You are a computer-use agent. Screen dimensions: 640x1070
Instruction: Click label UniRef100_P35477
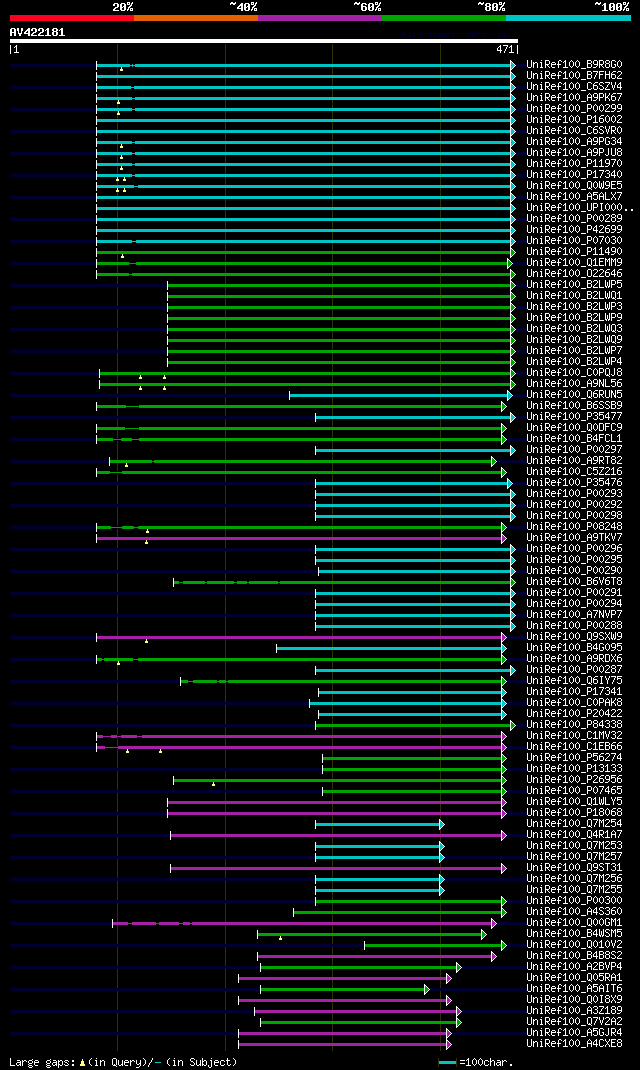pyautogui.click(x=574, y=416)
